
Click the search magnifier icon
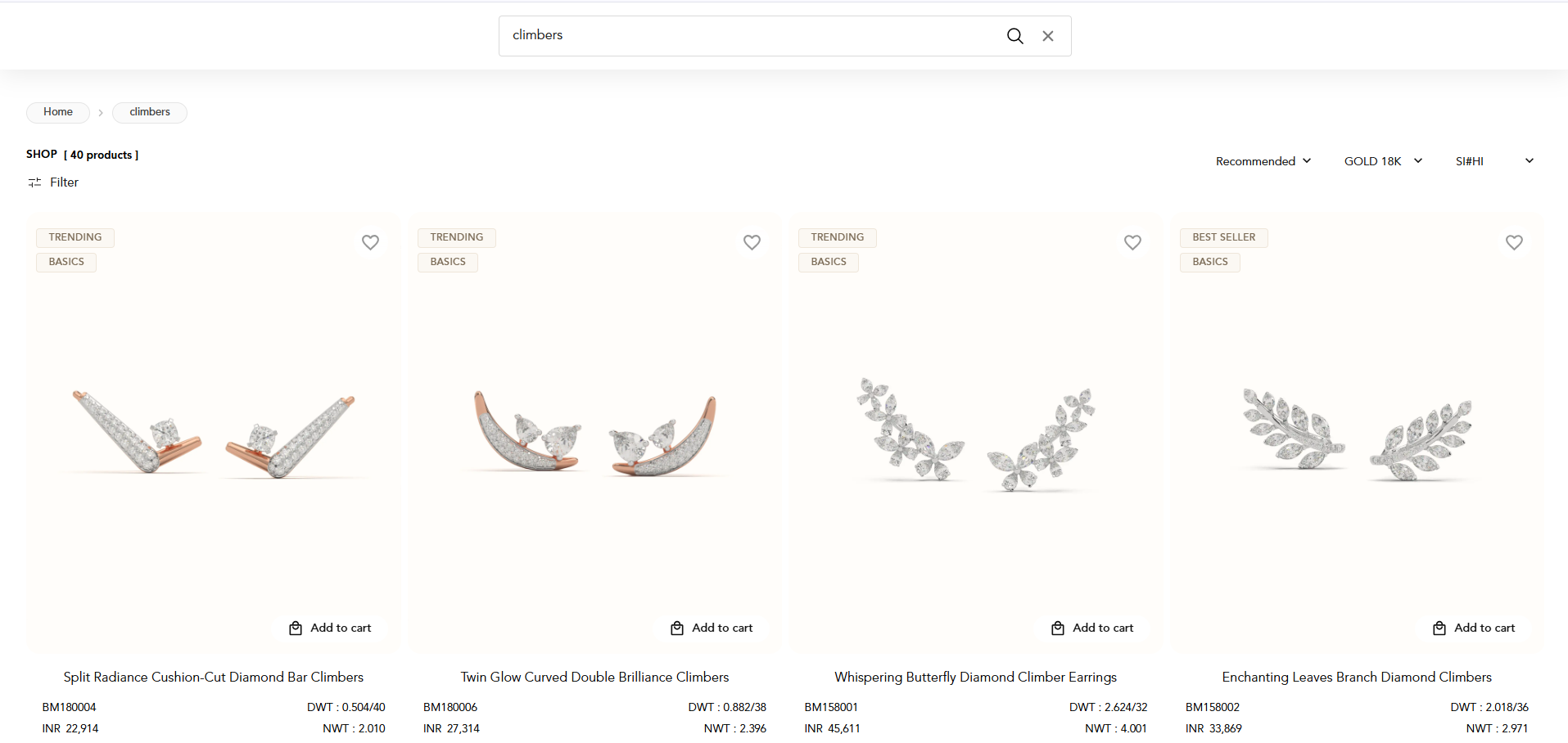coord(1014,36)
